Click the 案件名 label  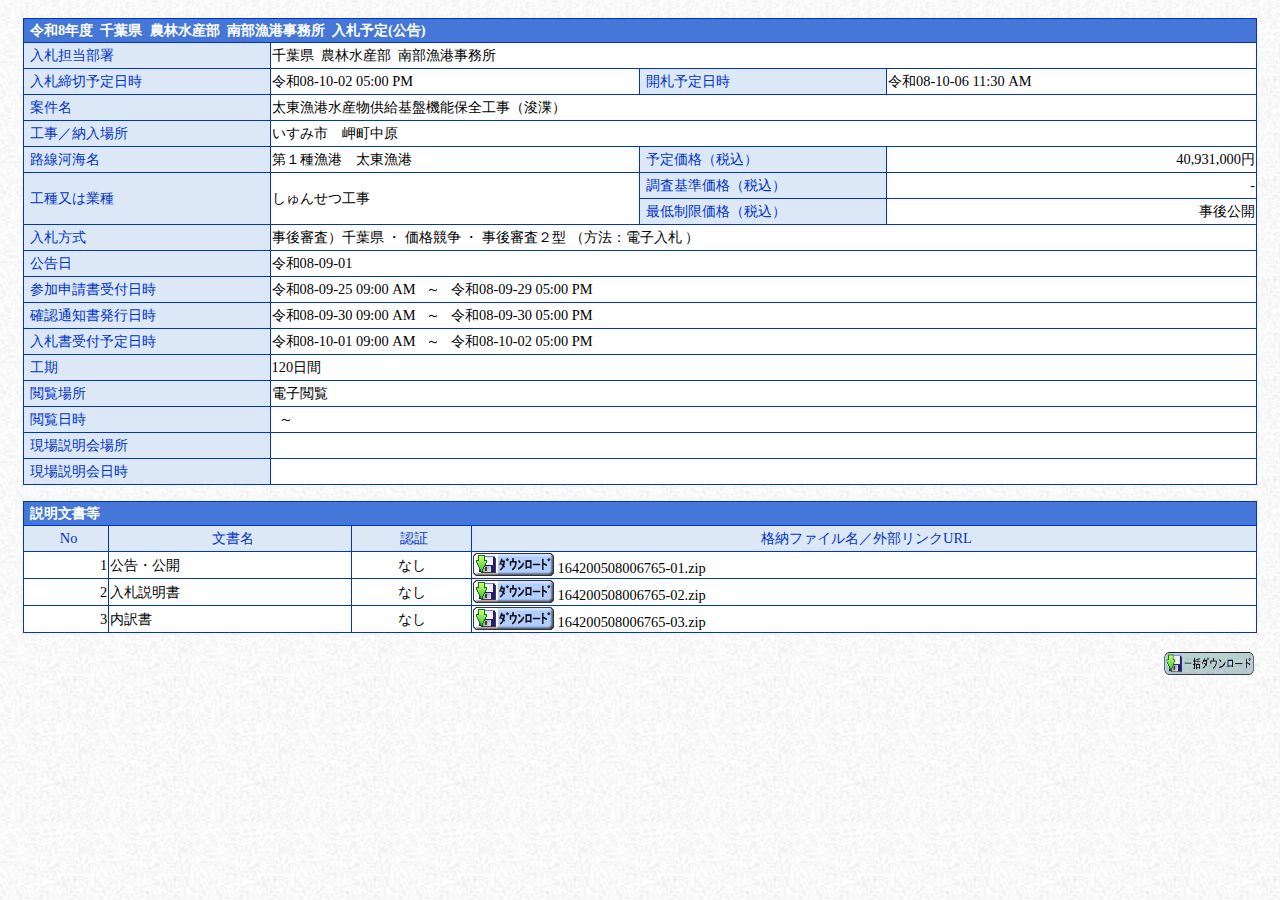coord(147,107)
